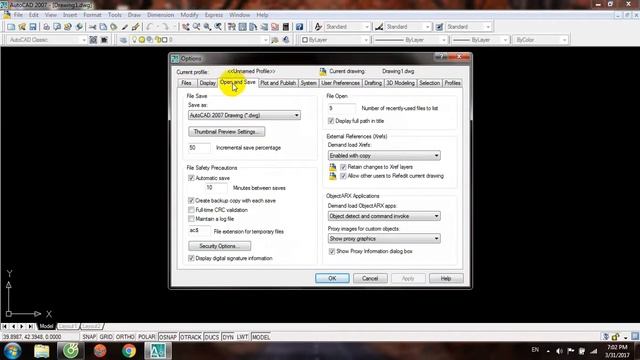The width and height of the screenshot is (640, 360).
Task: Toggle Allow other users to Refedit
Action: tap(343, 176)
